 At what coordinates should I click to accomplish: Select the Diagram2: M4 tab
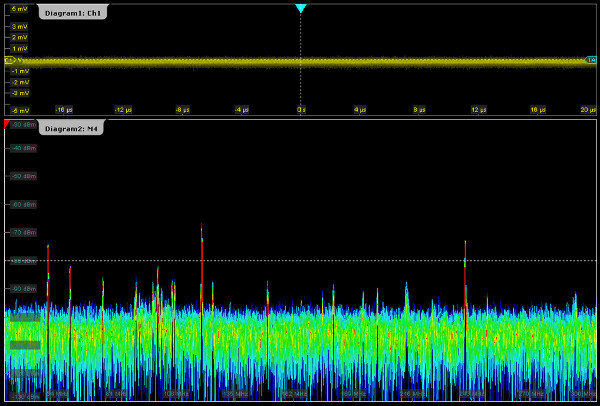point(71,128)
